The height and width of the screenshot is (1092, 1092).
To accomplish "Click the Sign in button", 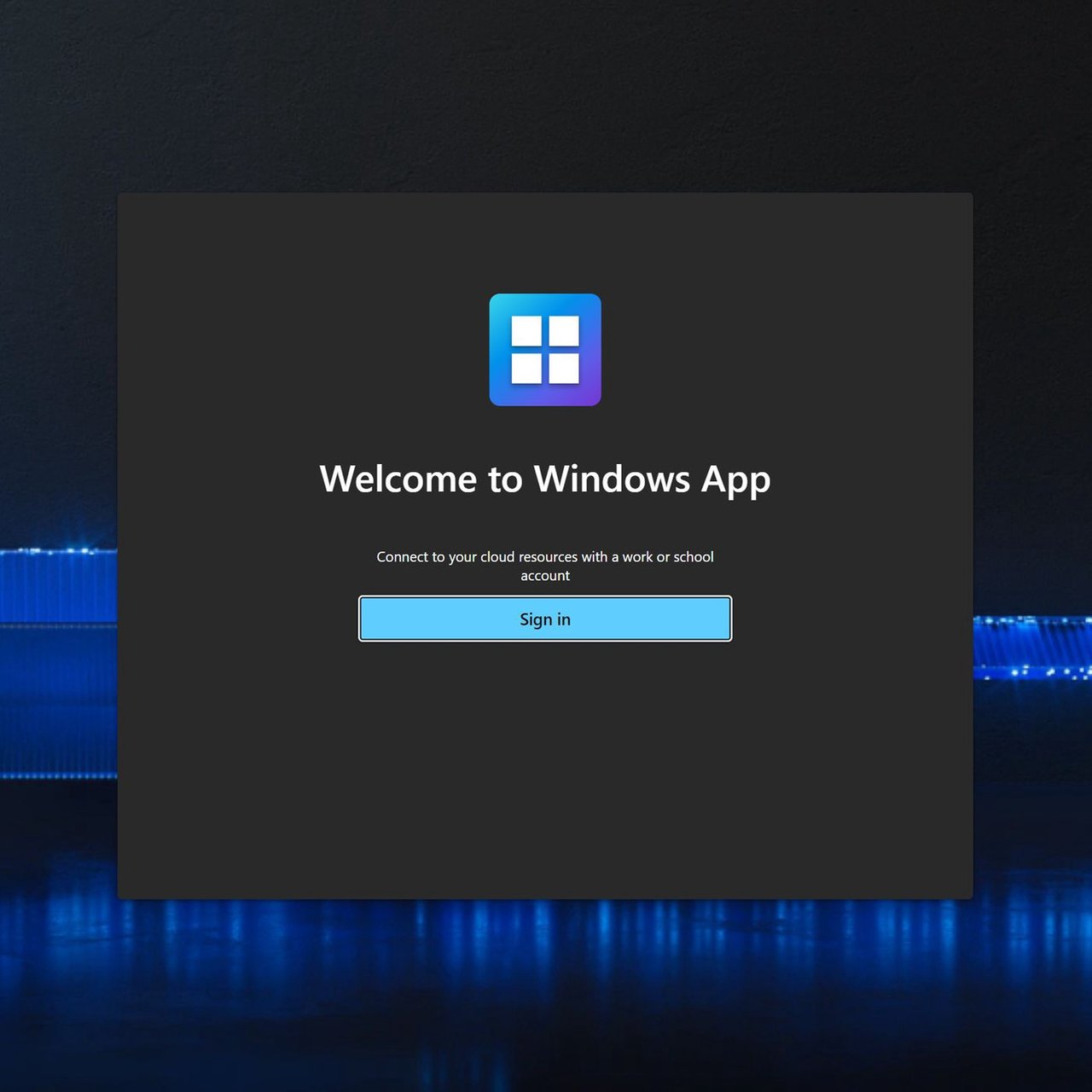I will 545,619.
